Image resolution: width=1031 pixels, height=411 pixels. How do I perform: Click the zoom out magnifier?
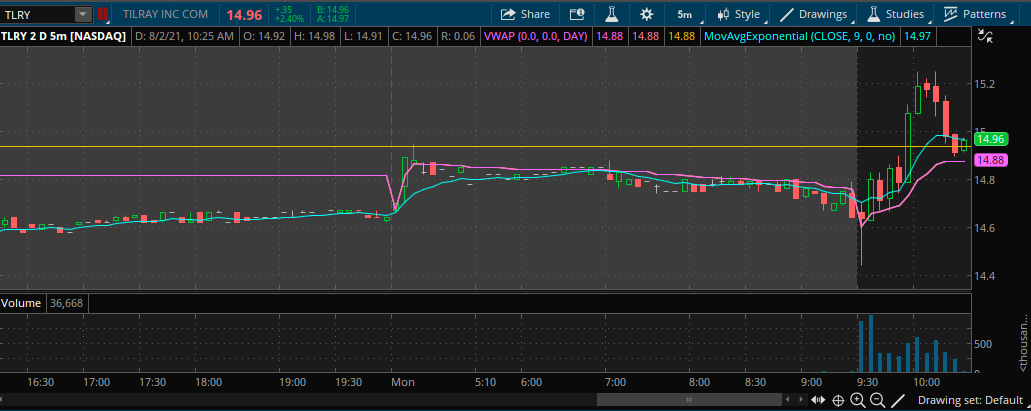(877, 400)
